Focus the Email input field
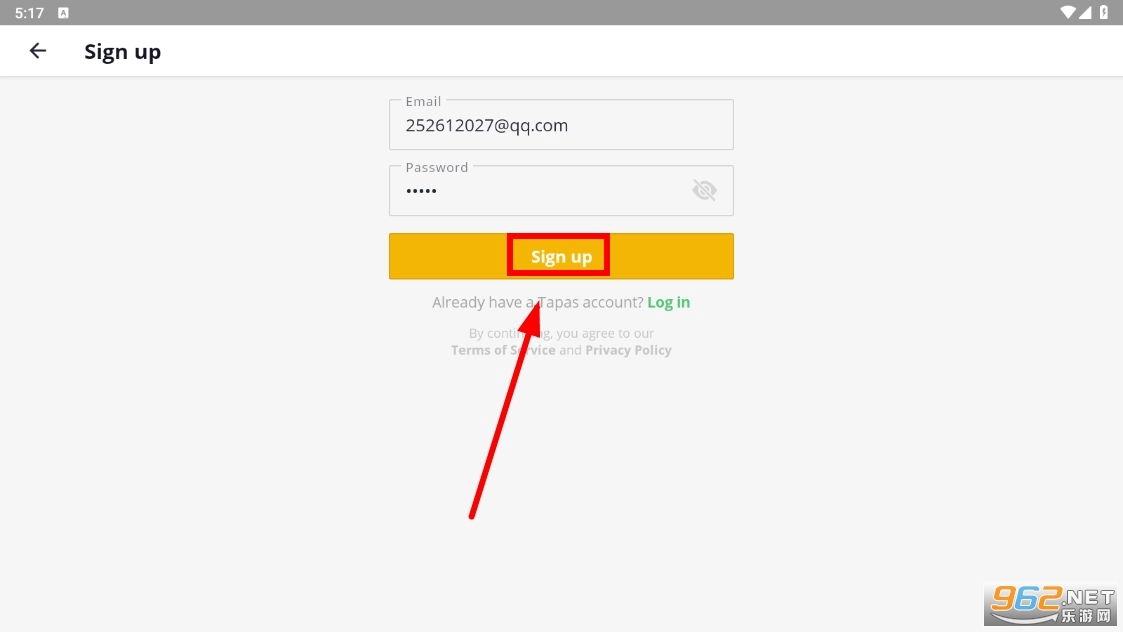The height and width of the screenshot is (632, 1123). pyautogui.click(x=561, y=125)
